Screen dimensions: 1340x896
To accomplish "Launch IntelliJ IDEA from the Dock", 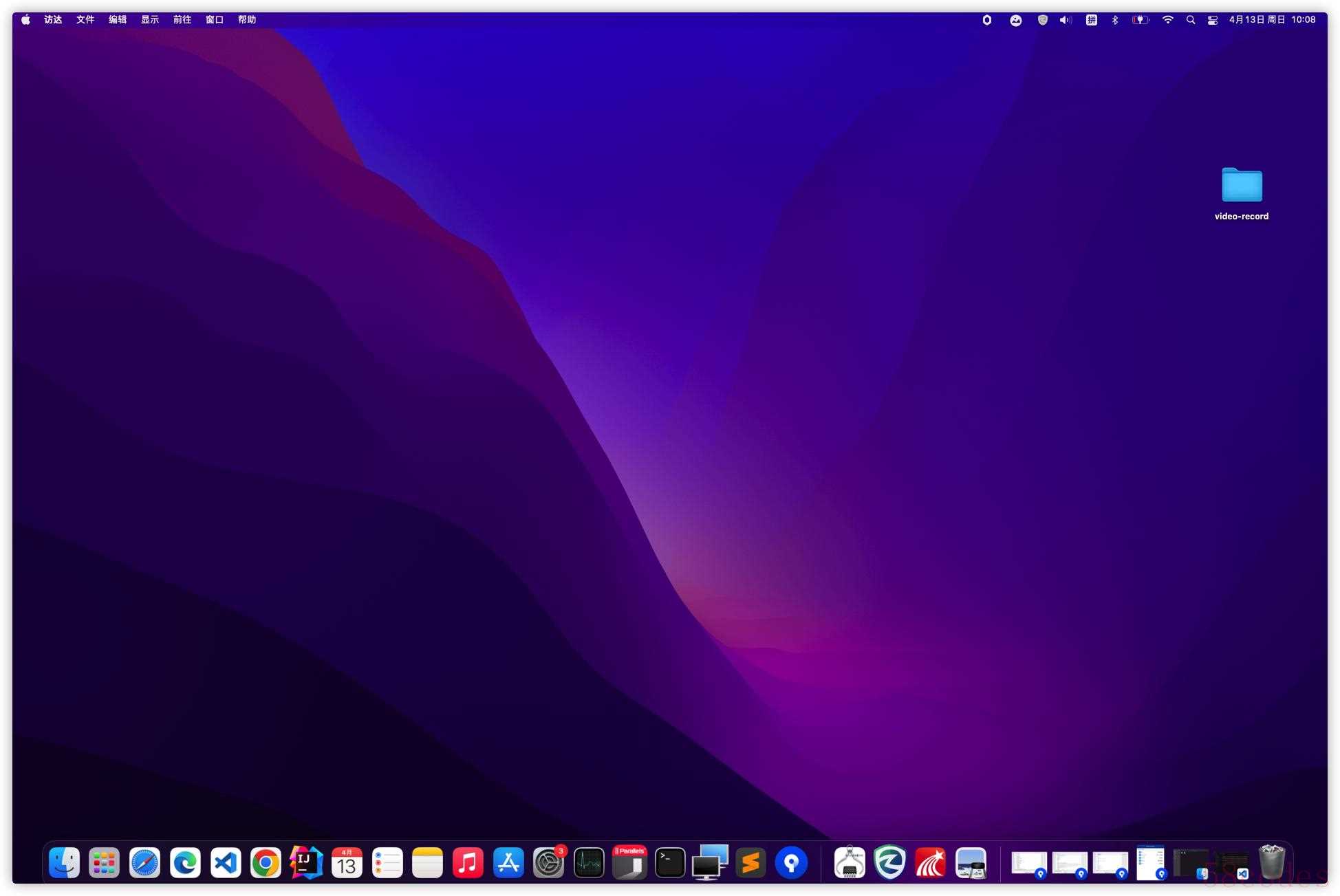I will coord(306,863).
